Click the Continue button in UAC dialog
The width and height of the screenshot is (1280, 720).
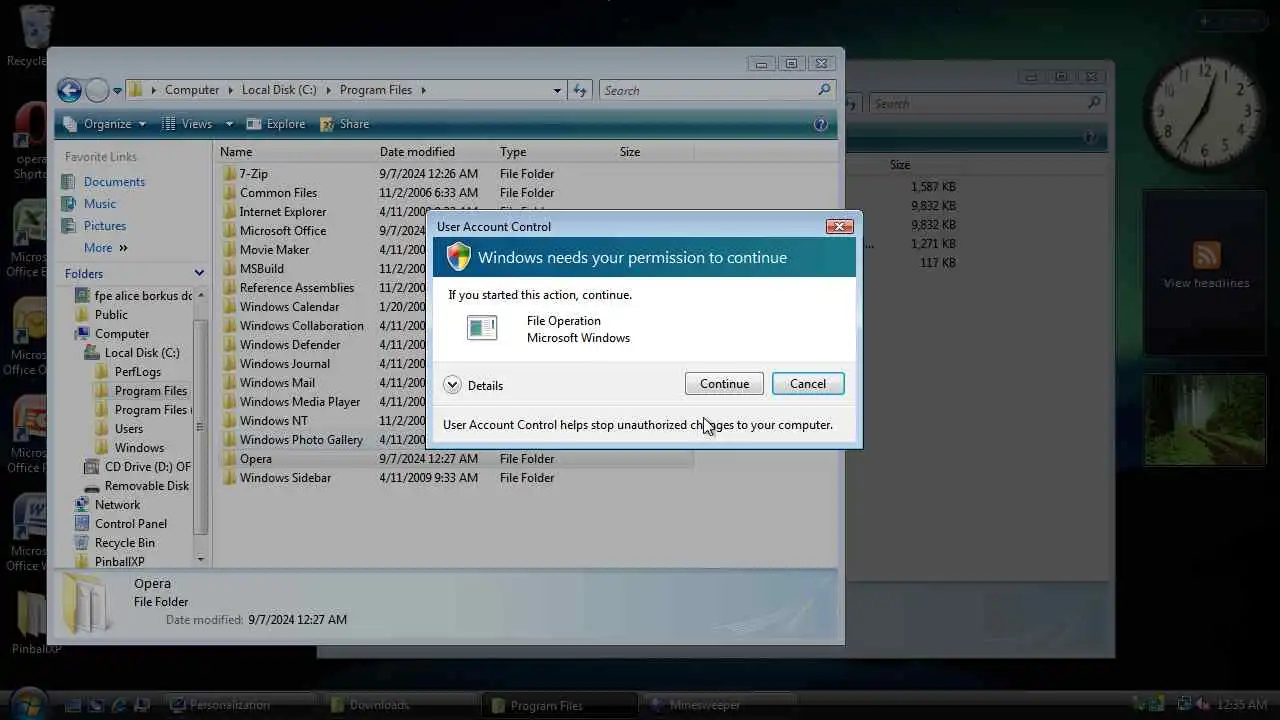(724, 384)
